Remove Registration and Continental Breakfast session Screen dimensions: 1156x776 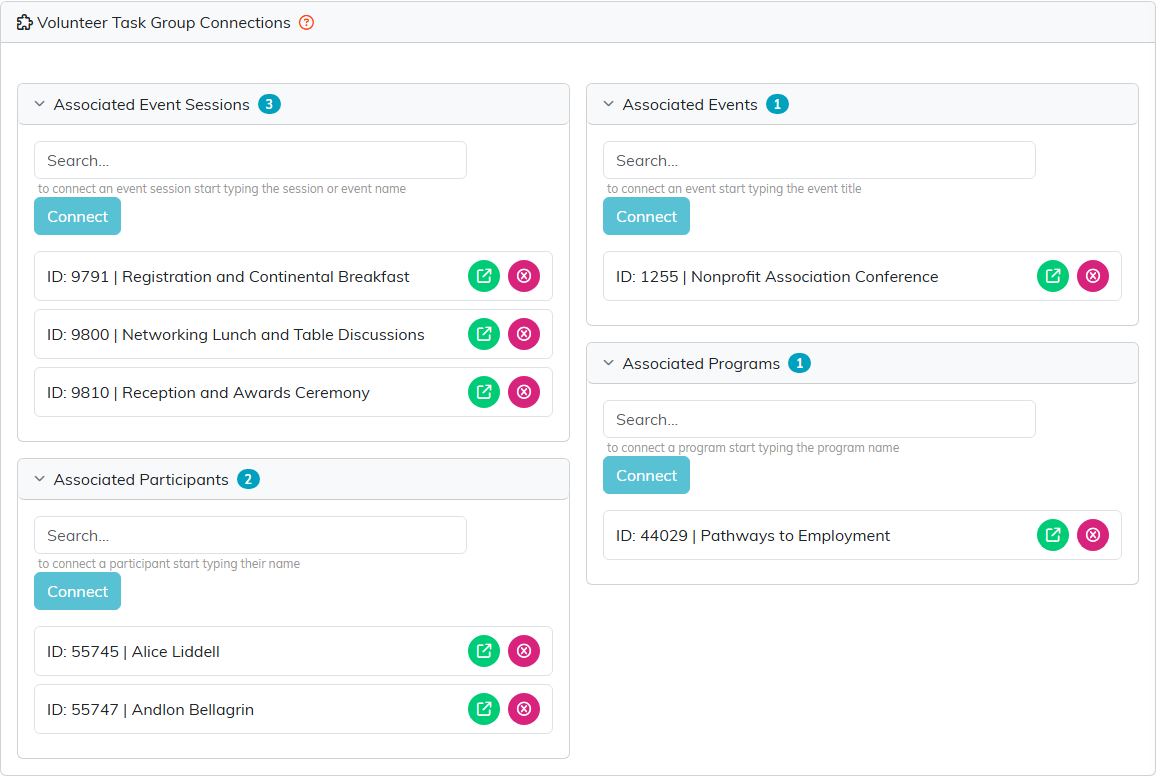tap(524, 276)
